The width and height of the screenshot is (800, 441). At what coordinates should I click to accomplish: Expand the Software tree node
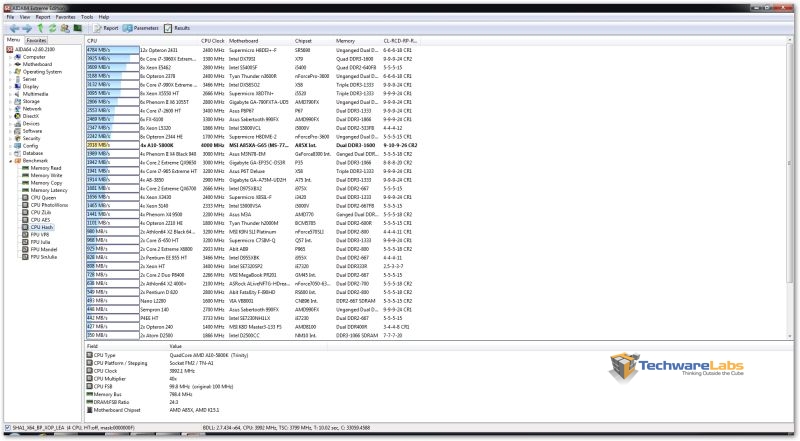pos(10,131)
